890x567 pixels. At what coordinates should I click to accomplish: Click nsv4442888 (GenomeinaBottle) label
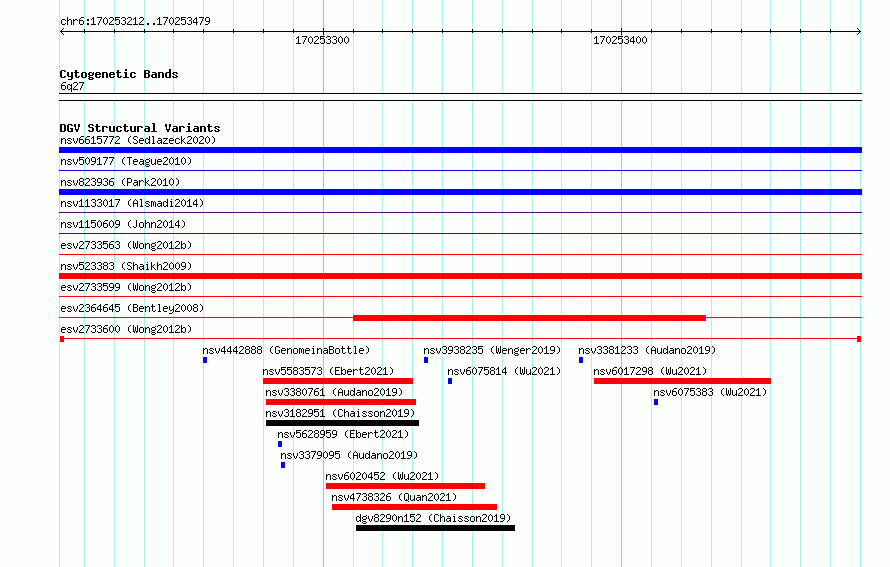pyautogui.click(x=286, y=350)
